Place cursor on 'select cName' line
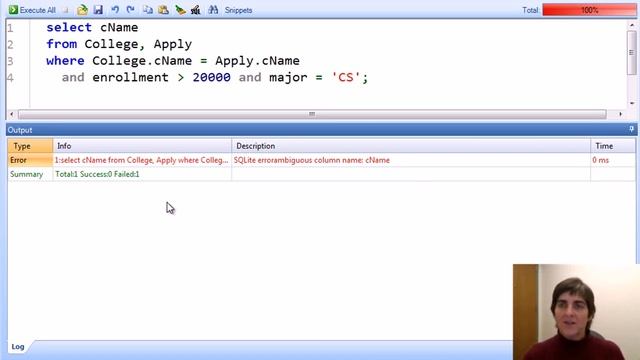The height and width of the screenshot is (360, 640). click(92, 27)
